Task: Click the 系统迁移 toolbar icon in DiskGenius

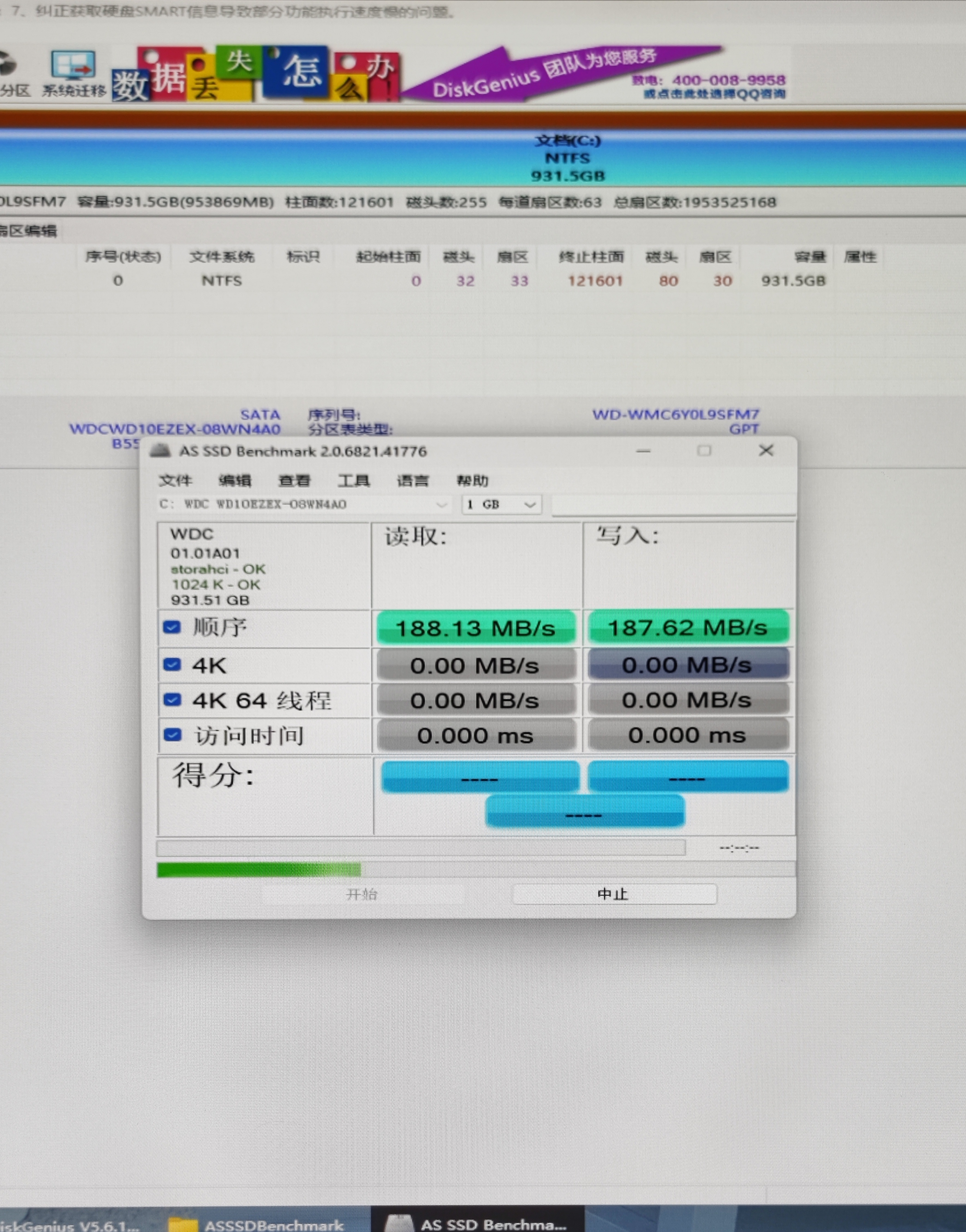Action: point(73,73)
